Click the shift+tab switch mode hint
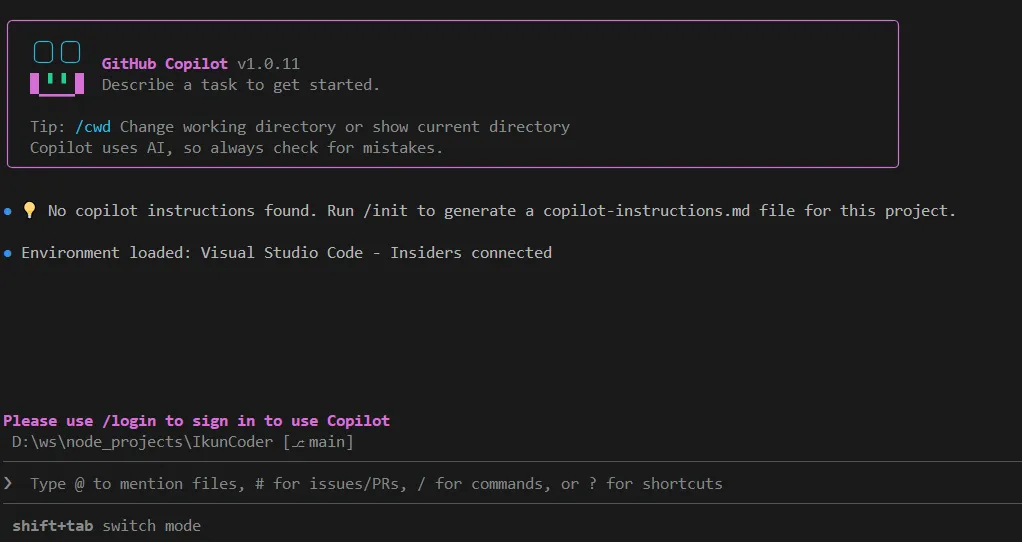The height and width of the screenshot is (542, 1022). click(106, 526)
